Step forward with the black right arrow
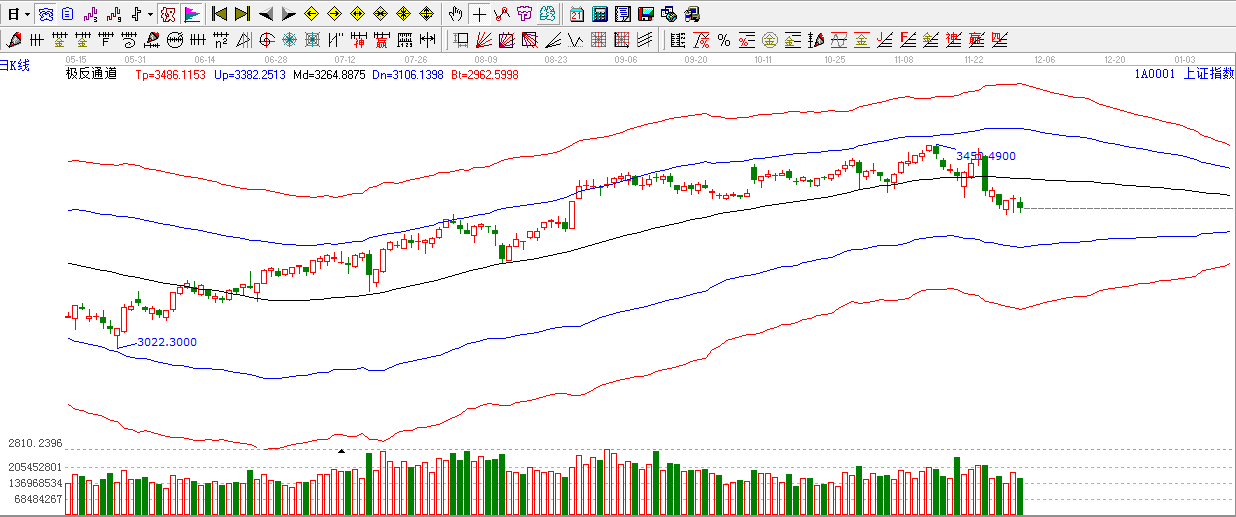Viewport: 1236px width, 517px height. pos(288,14)
